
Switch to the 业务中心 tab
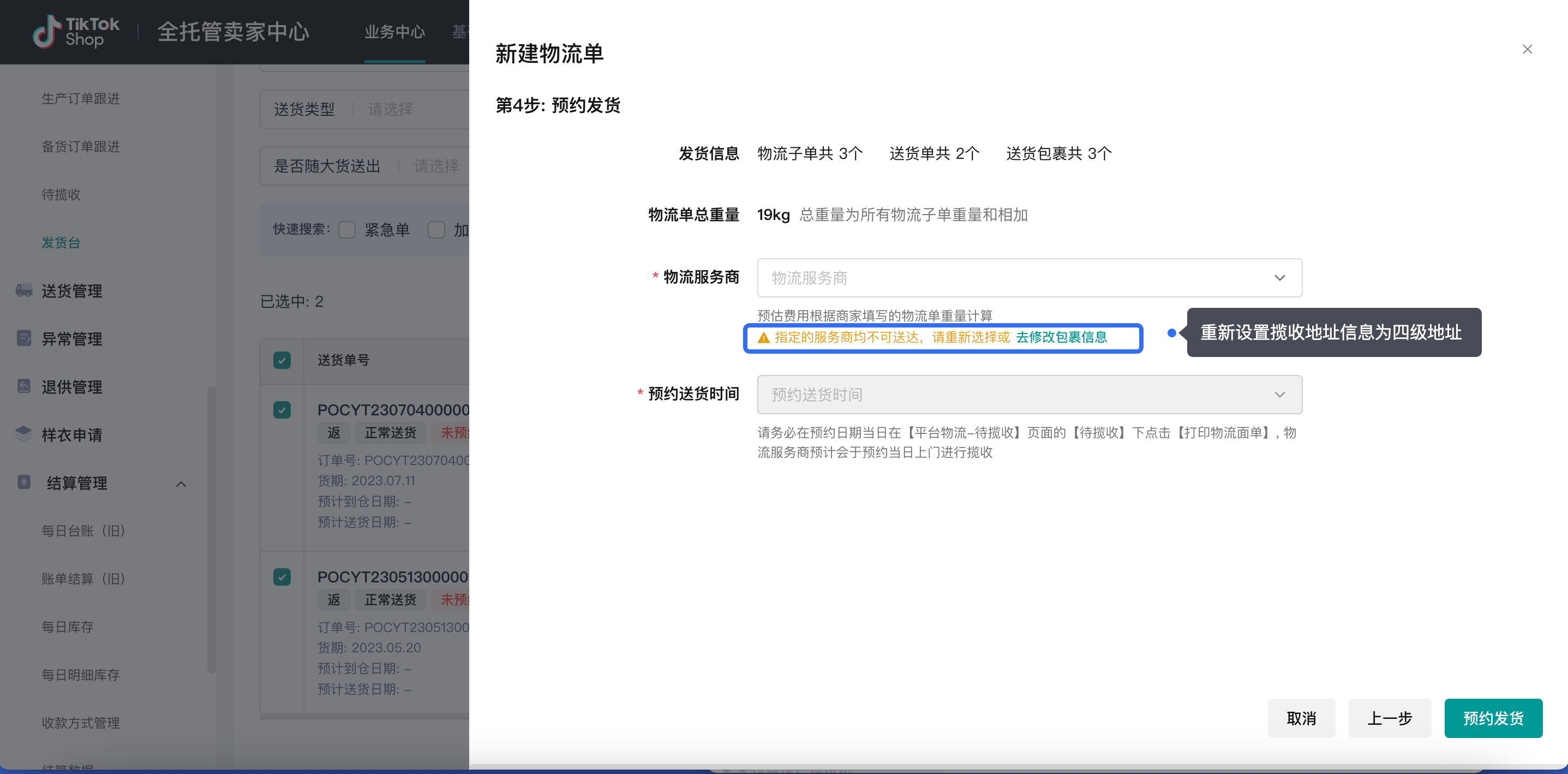pyautogui.click(x=394, y=32)
